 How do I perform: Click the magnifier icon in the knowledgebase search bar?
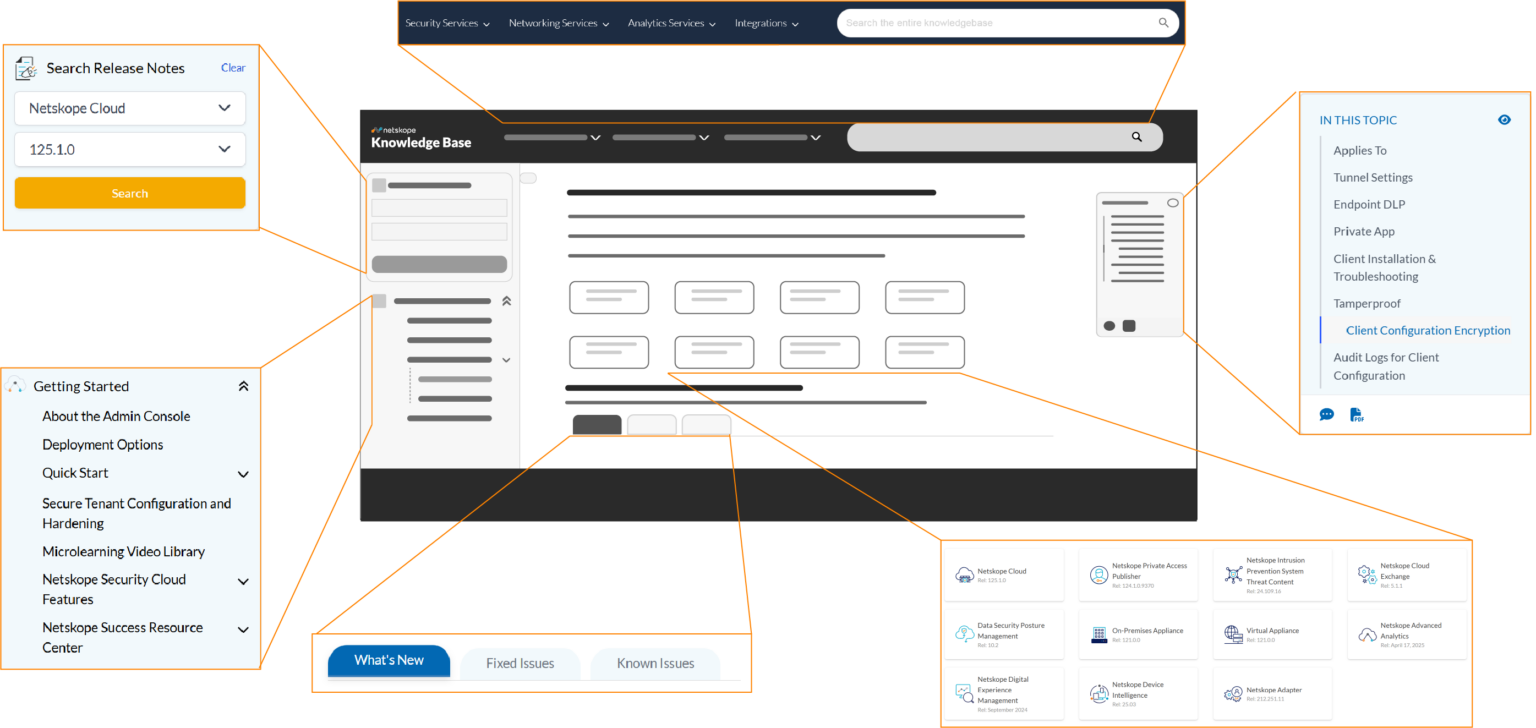pyautogui.click(x=1162, y=22)
